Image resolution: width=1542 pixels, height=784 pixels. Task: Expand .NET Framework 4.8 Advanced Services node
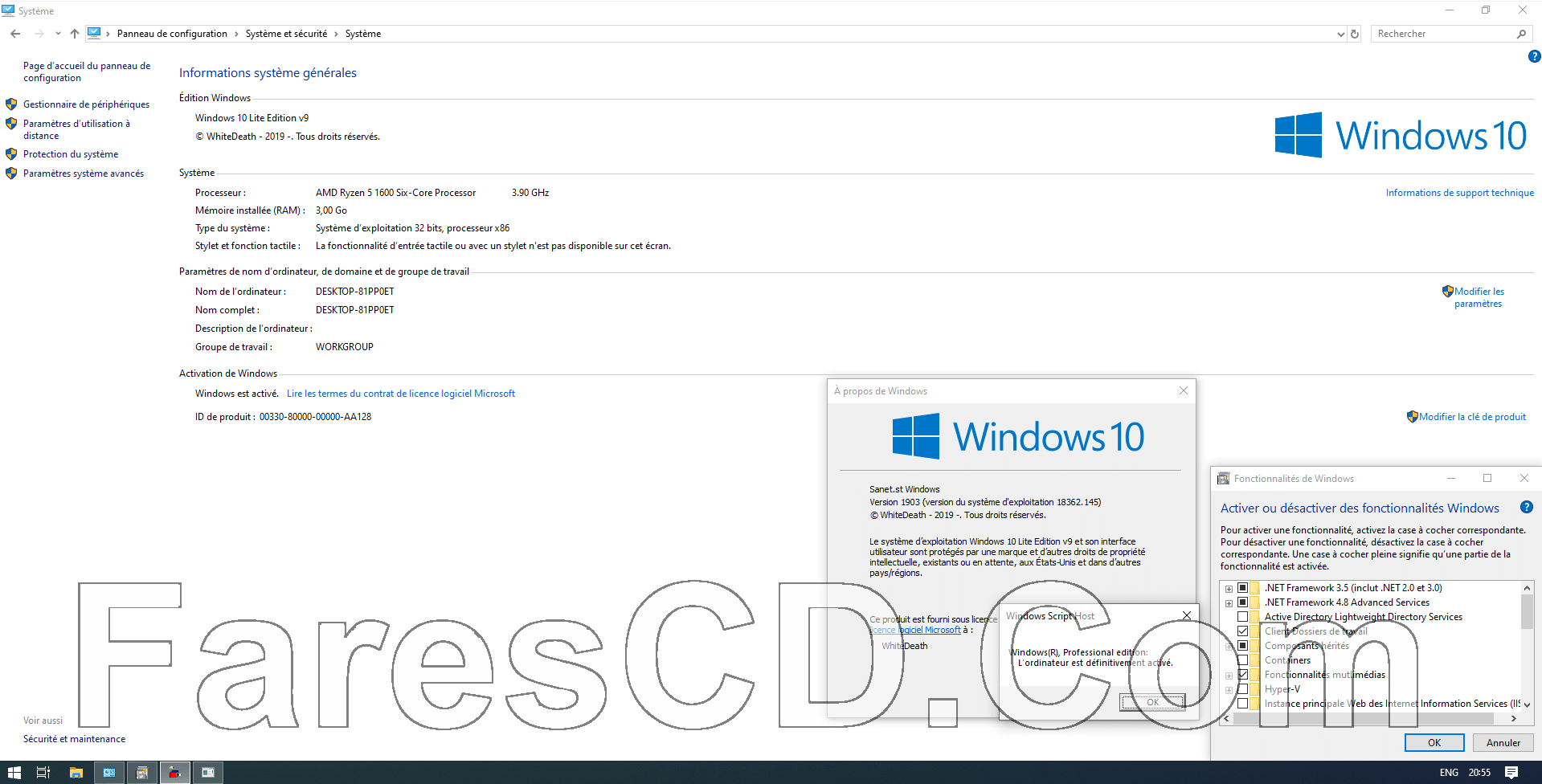coord(1229,603)
